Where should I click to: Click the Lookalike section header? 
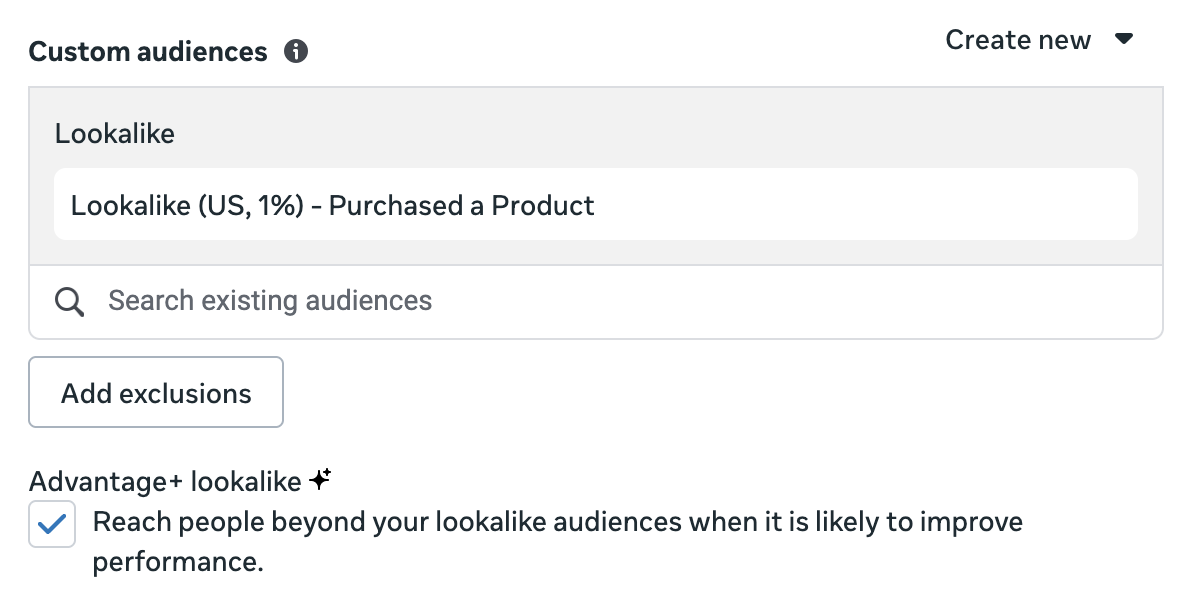115,134
